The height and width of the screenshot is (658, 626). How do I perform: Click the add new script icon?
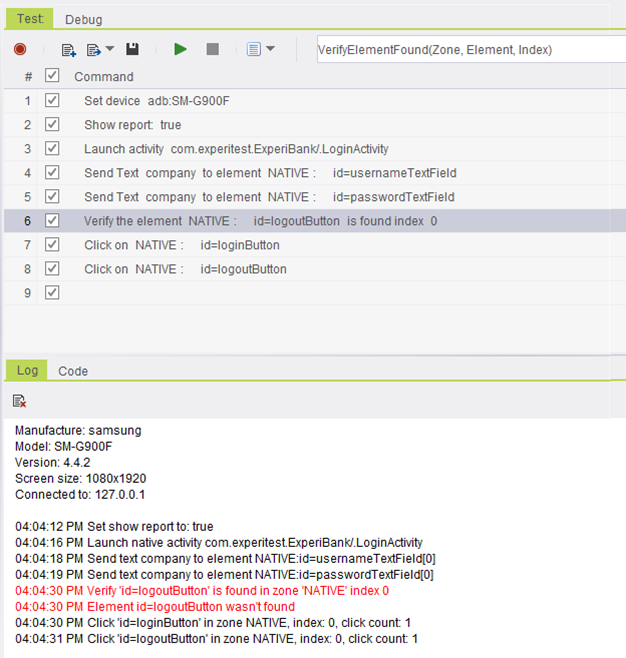pyautogui.click(x=68, y=49)
